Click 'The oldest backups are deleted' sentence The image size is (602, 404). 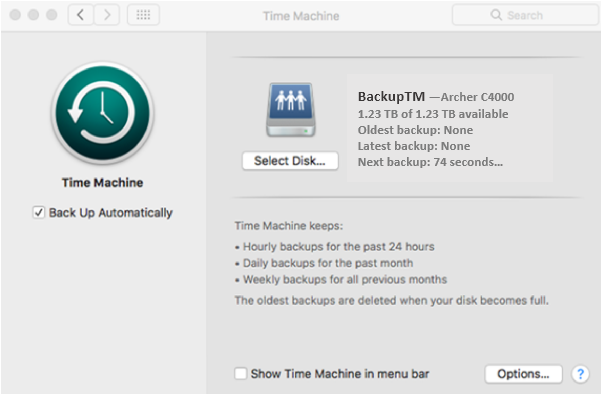[392, 300]
